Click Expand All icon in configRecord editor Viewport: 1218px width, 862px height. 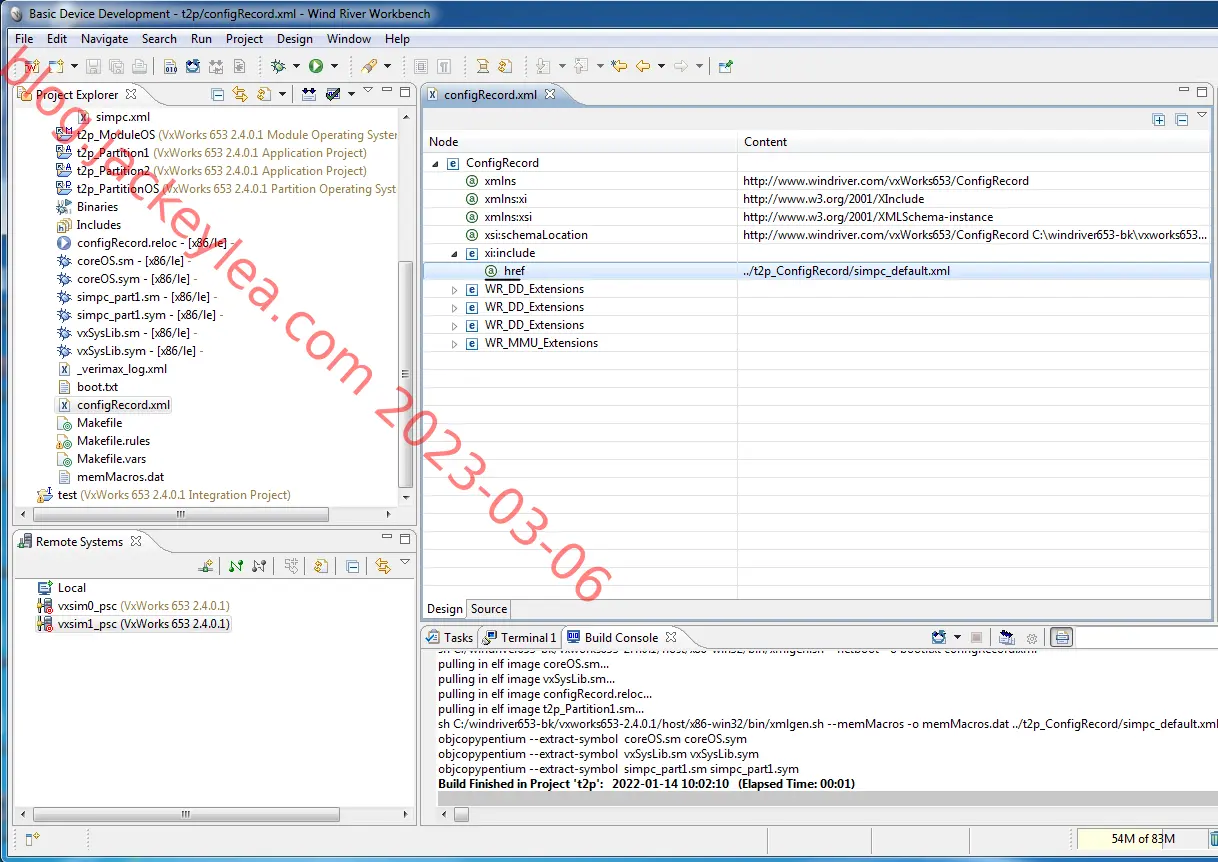click(1159, 119)
